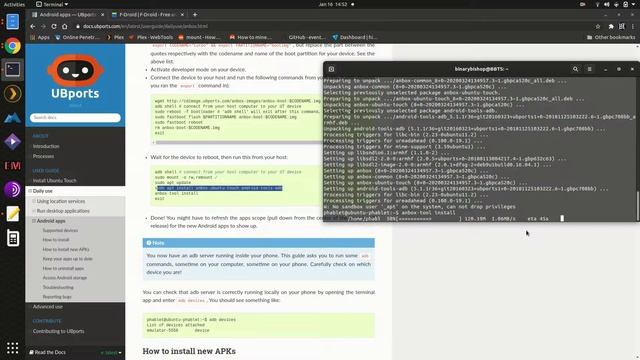Open the terminal hamburger menu
640x360 pixels.
589,69
